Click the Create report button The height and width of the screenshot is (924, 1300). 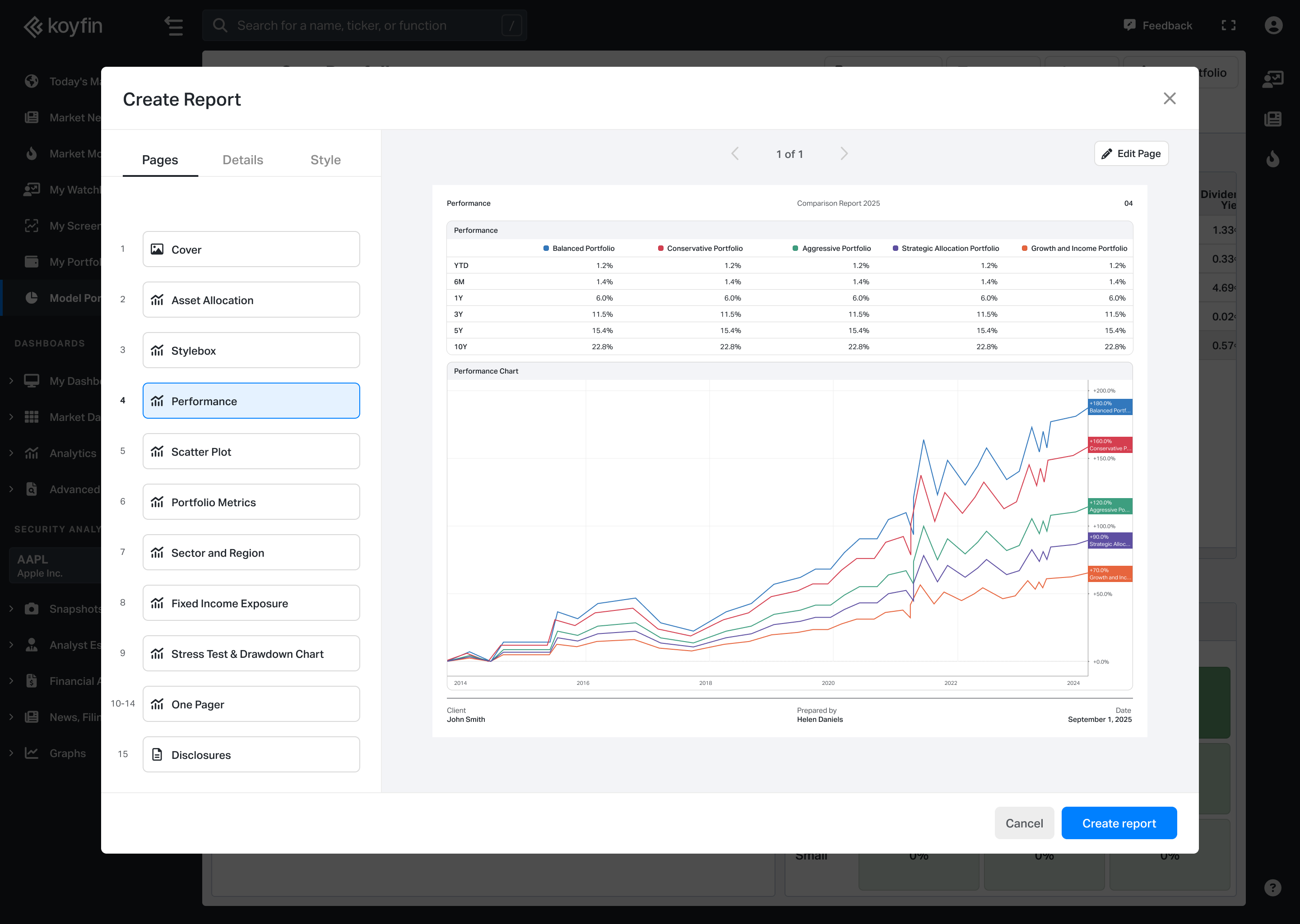1119,823
